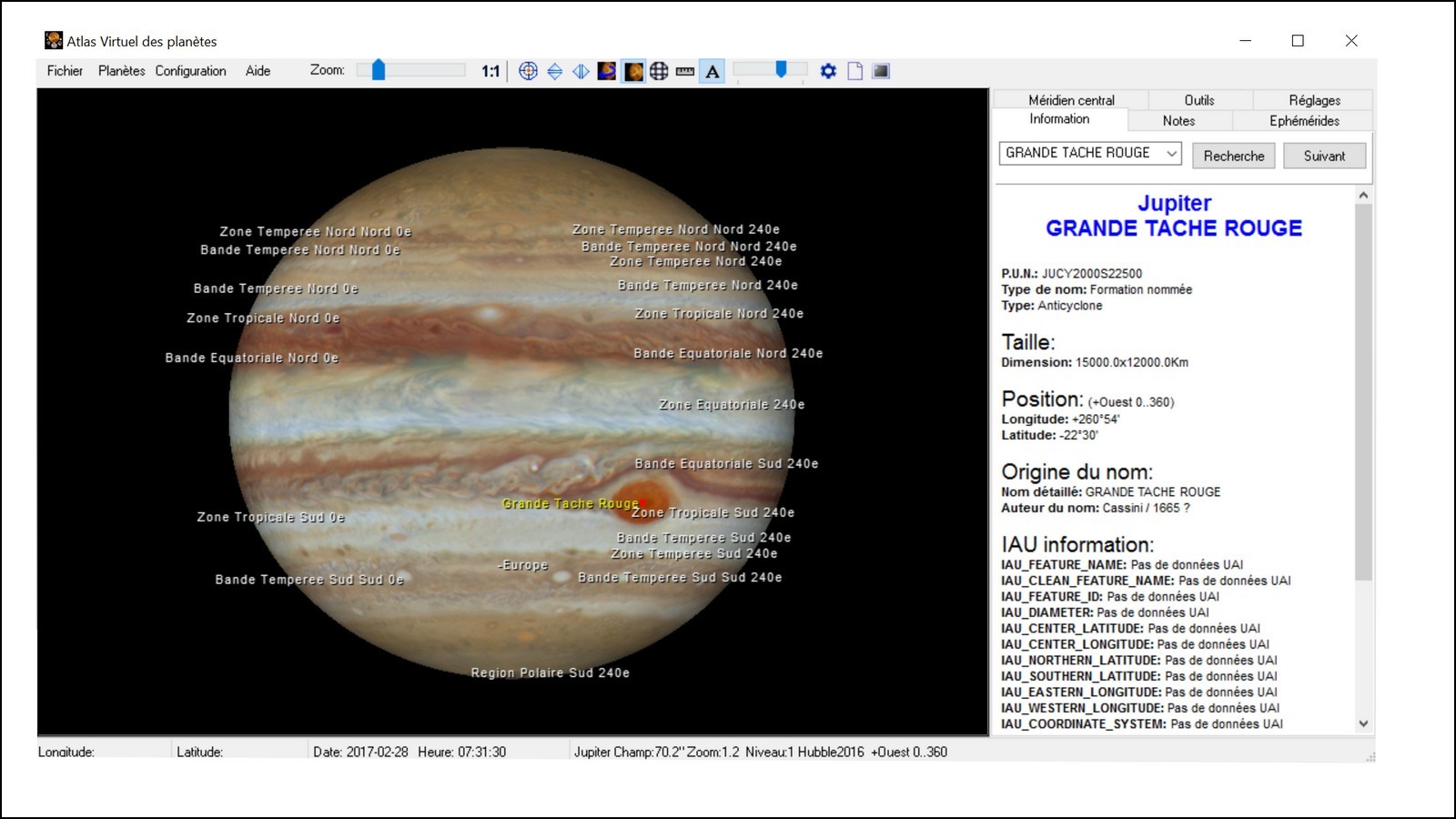The width and height of the screenshot is (1456, 819).
Task: Open the Planètes menu
Action: 121,71
